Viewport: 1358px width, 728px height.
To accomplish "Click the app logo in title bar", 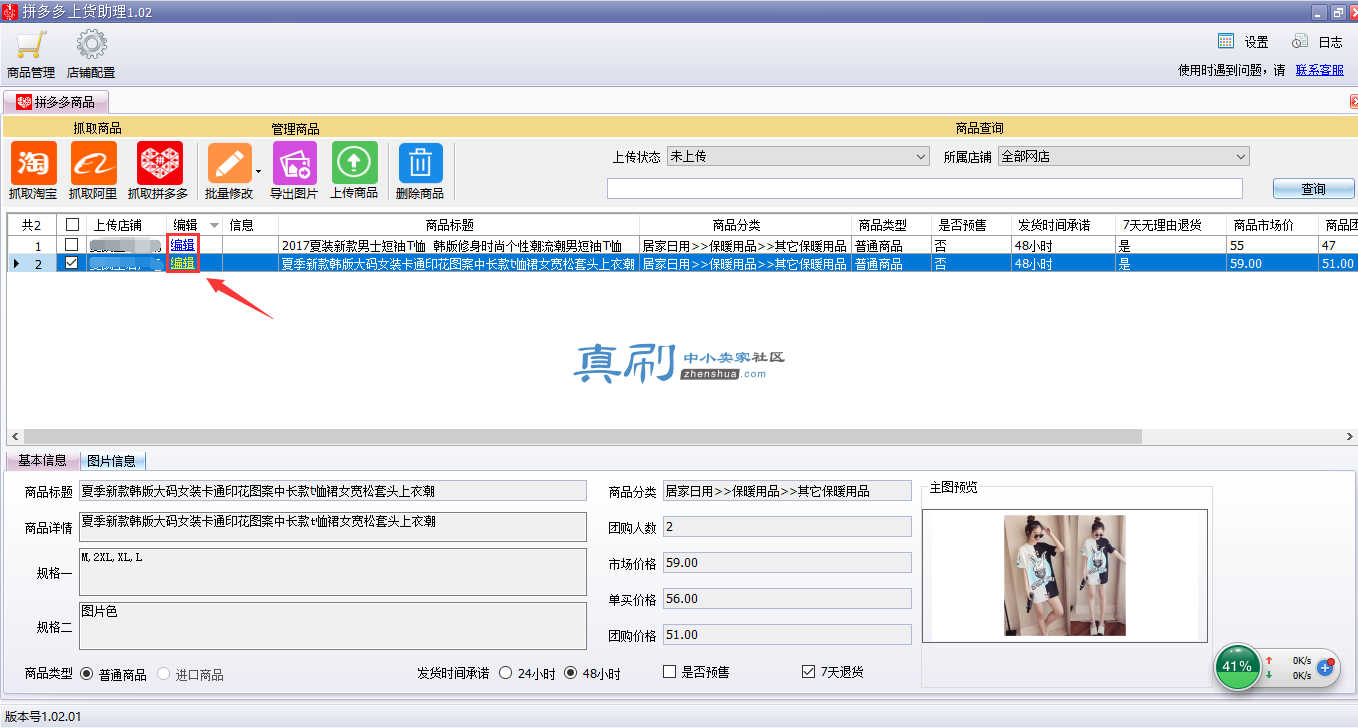I will (9, 12).
